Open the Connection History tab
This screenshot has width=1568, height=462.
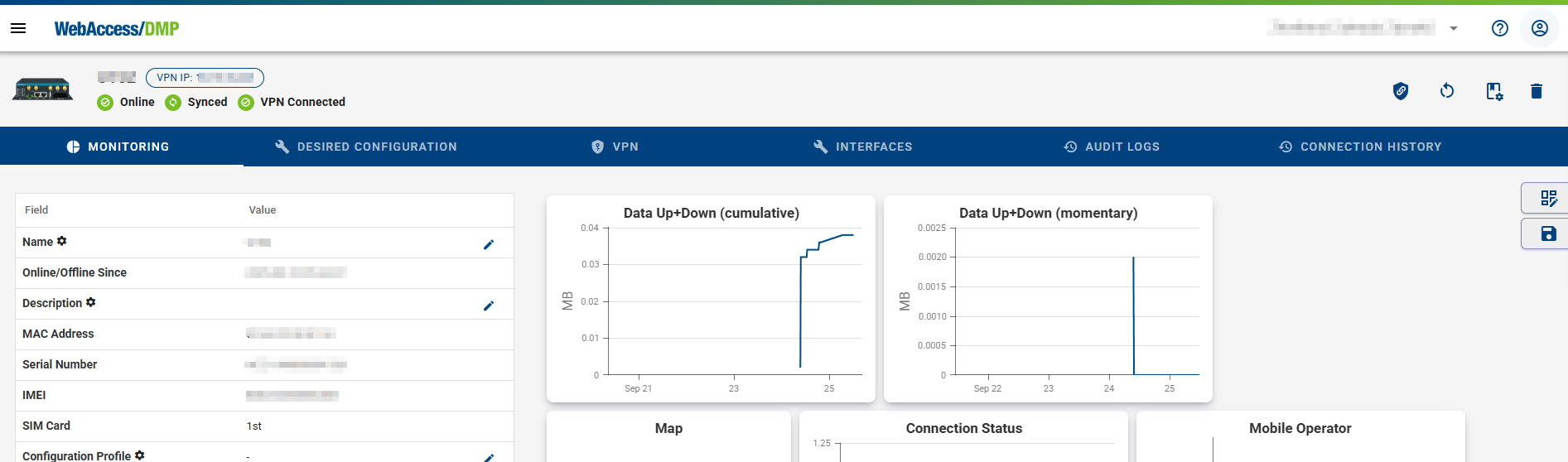(x=1360, y=147)
